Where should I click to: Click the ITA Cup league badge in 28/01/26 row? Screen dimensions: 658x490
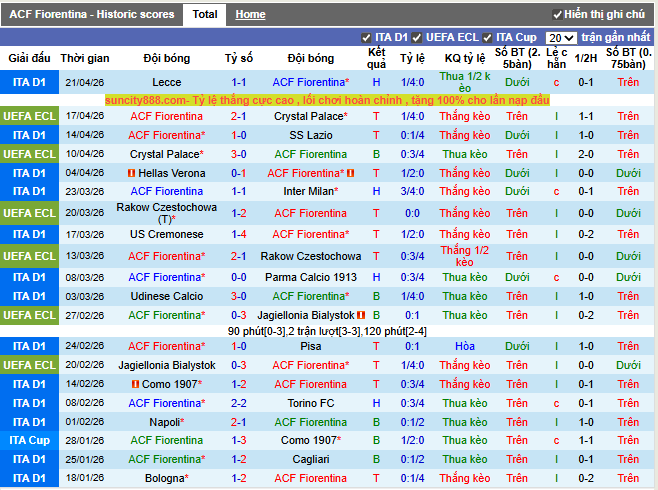click(x=28, y=441)
